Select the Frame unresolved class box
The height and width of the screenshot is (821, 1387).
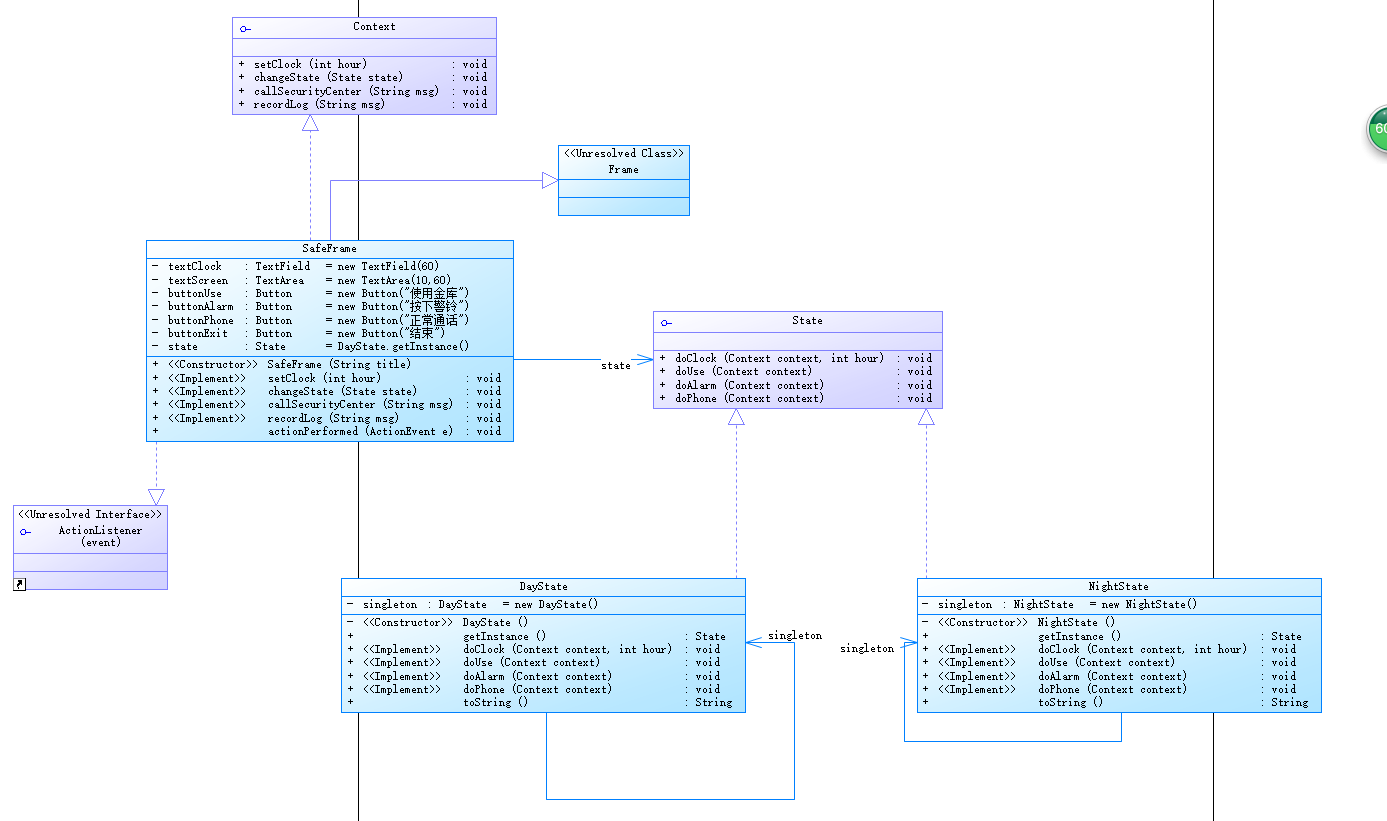(x=623, y=180)
